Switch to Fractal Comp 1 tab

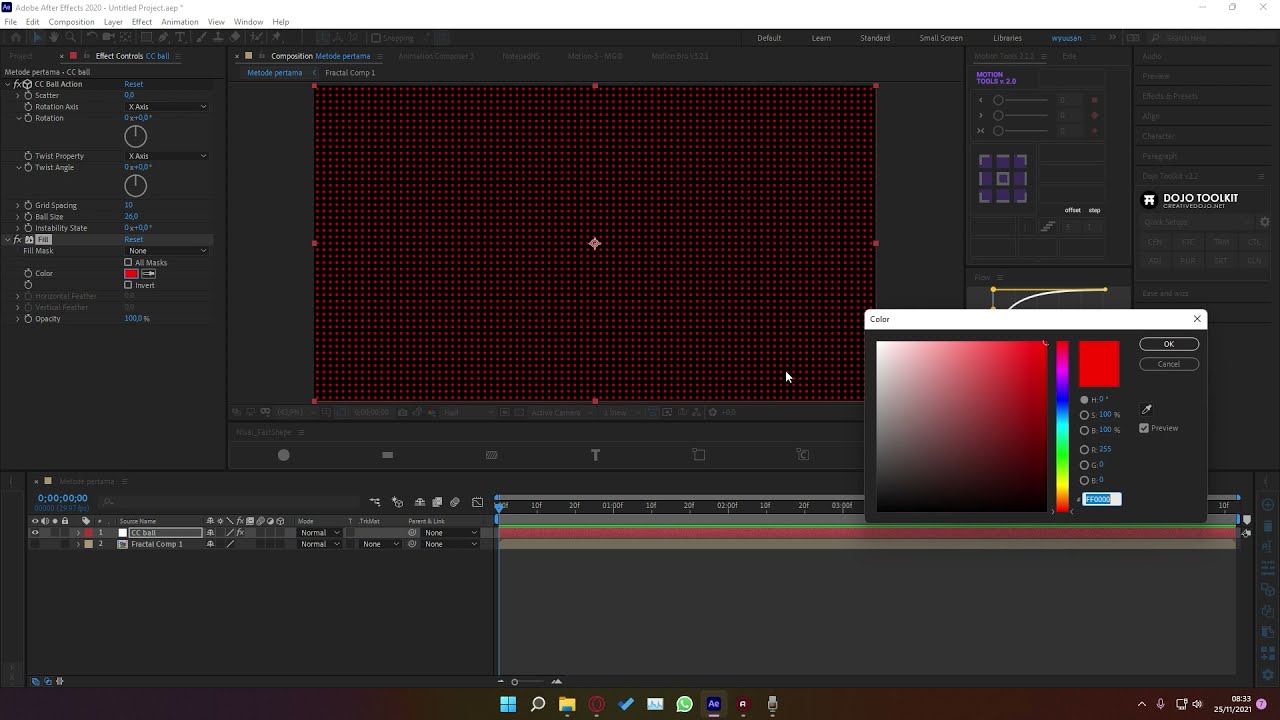[350, 73]
